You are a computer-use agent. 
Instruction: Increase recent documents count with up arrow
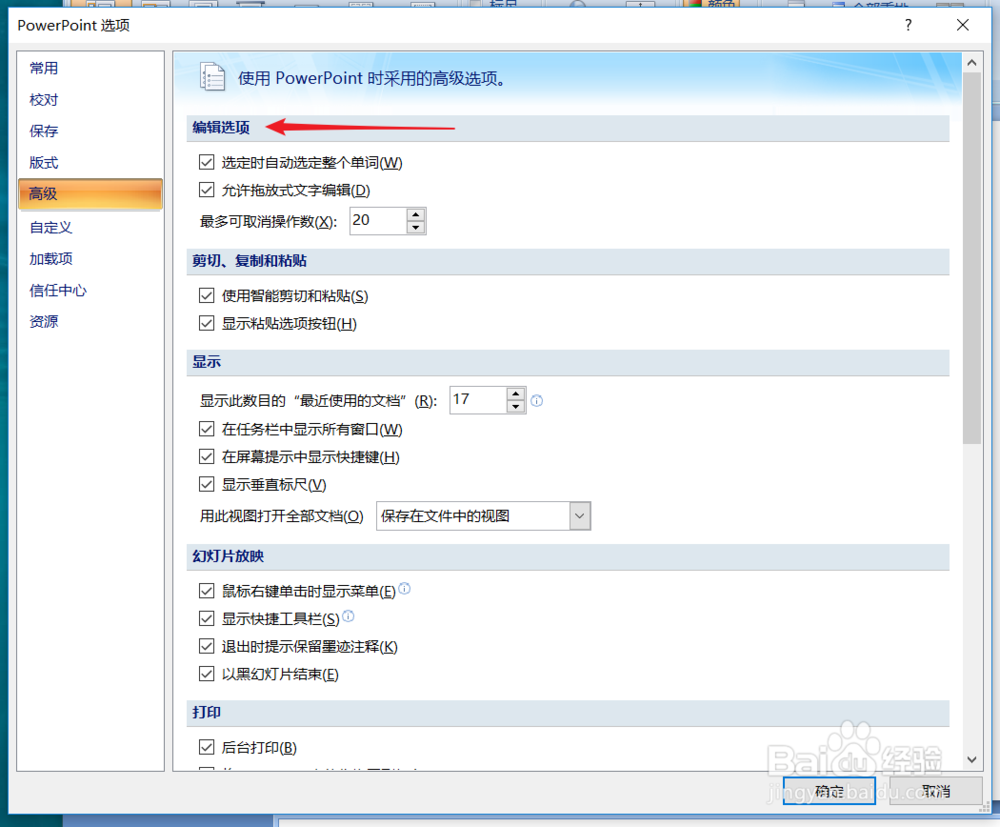click(x=516, y=394)
